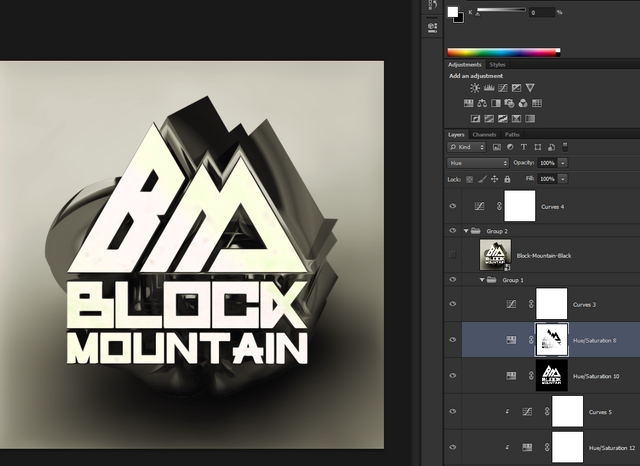The width and height of the screenshot is (640, 466).
Task: Hide the Hue/Saturation 8 layer
Action: coord(453,340)
